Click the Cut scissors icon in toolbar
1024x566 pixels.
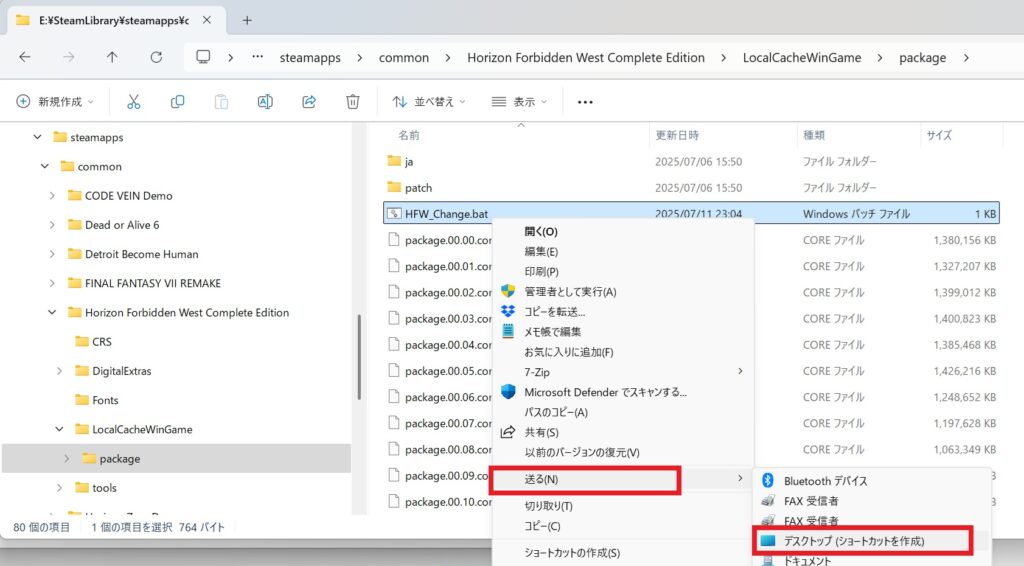click(133, 102)
